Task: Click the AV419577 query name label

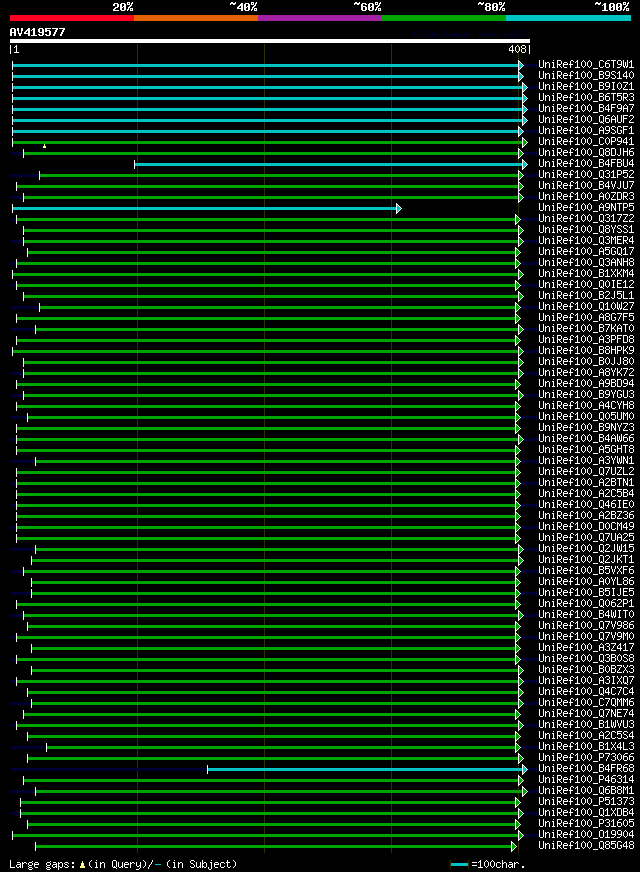Action: click(x=37, y=32)
